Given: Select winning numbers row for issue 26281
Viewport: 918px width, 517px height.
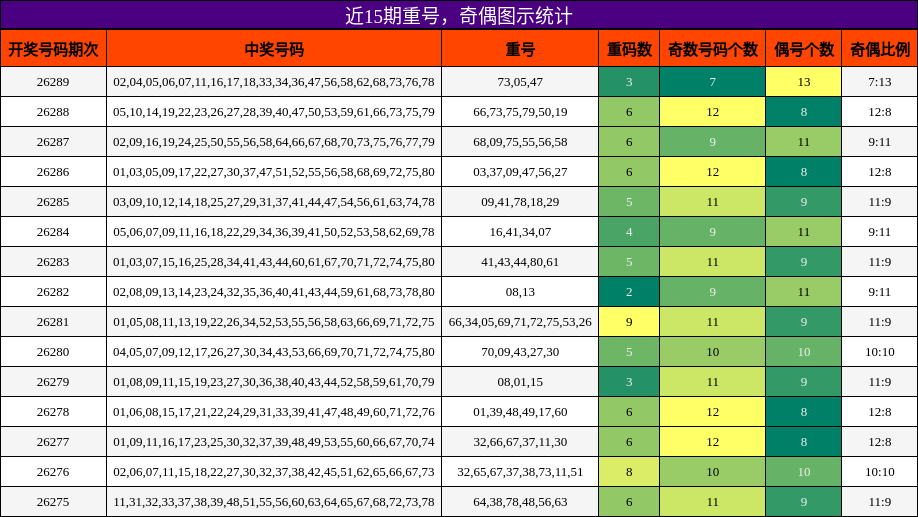Looking at the screenshot, I should 274,322.
